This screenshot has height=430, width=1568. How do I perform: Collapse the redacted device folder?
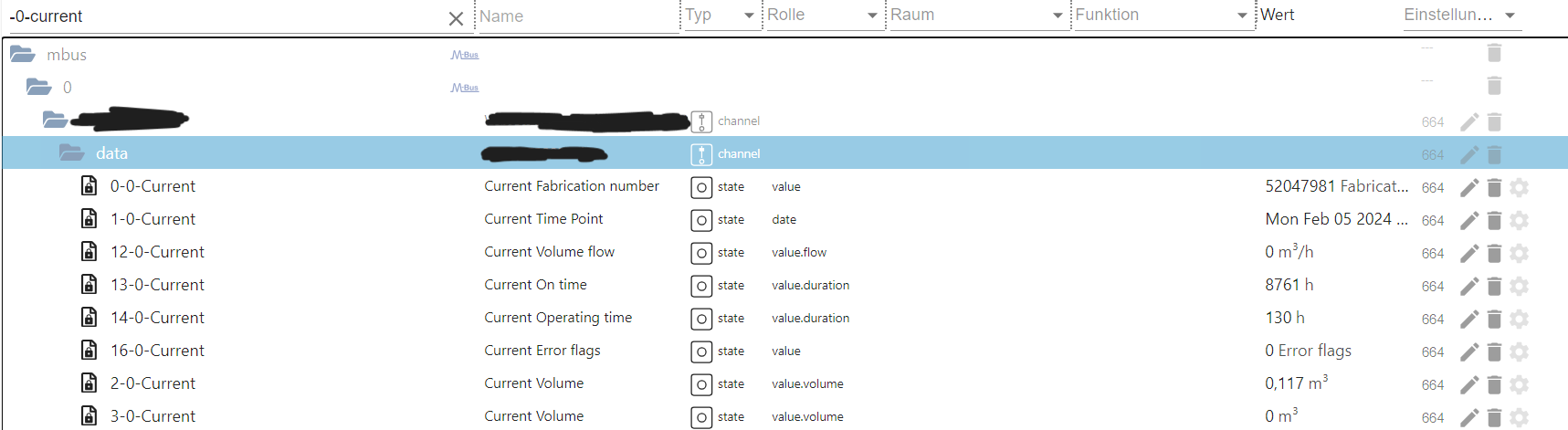[x=56, y=121]
